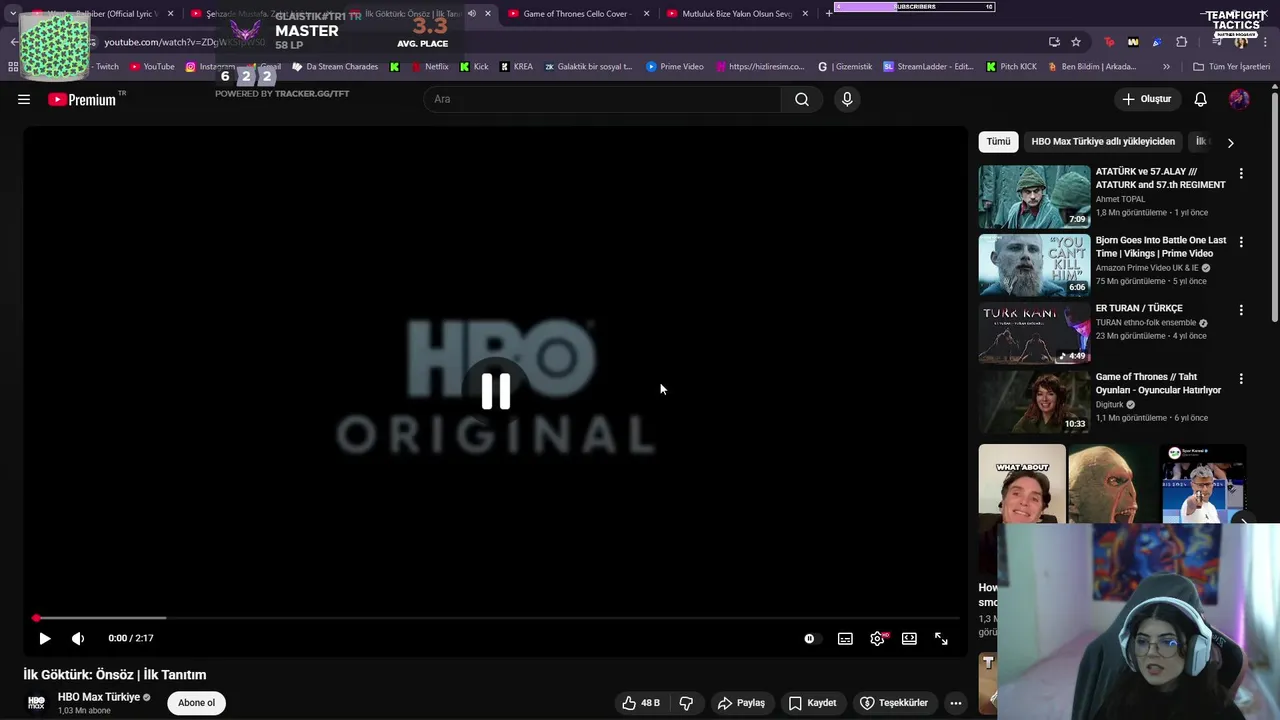This screenshot has width=1280, height=720.
Task: Open the Kick bookmark
Action: [474, 67]
